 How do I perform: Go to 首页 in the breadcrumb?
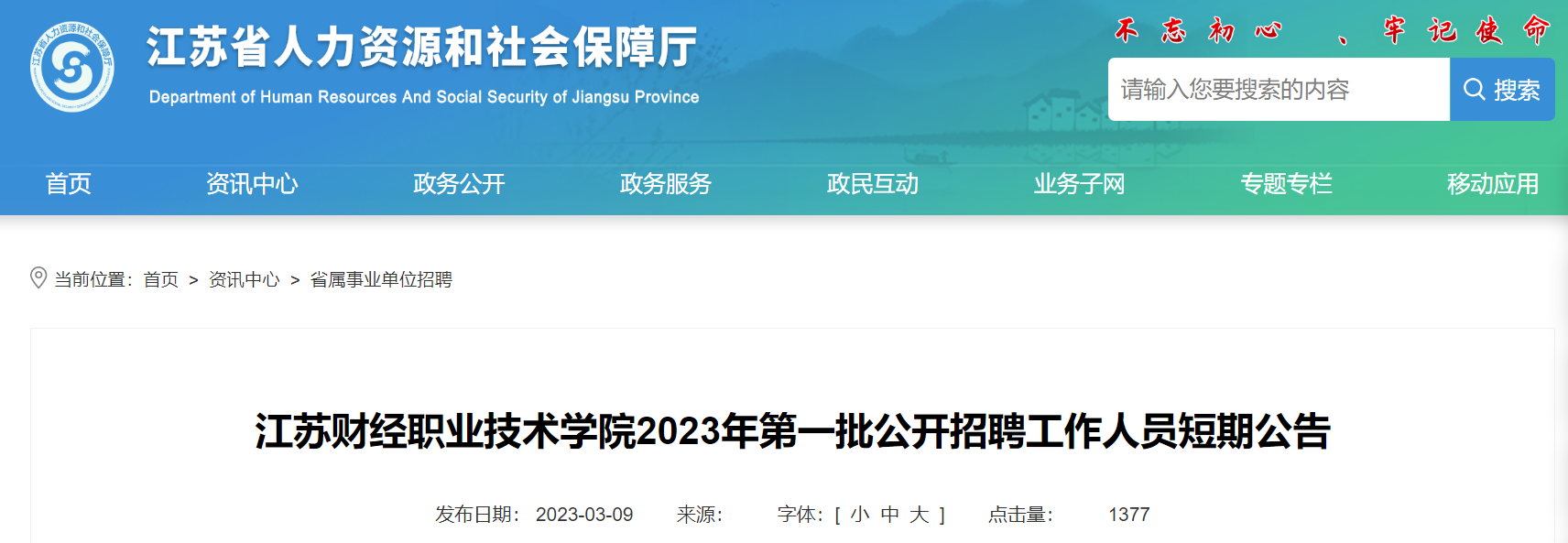pos(161,279)
